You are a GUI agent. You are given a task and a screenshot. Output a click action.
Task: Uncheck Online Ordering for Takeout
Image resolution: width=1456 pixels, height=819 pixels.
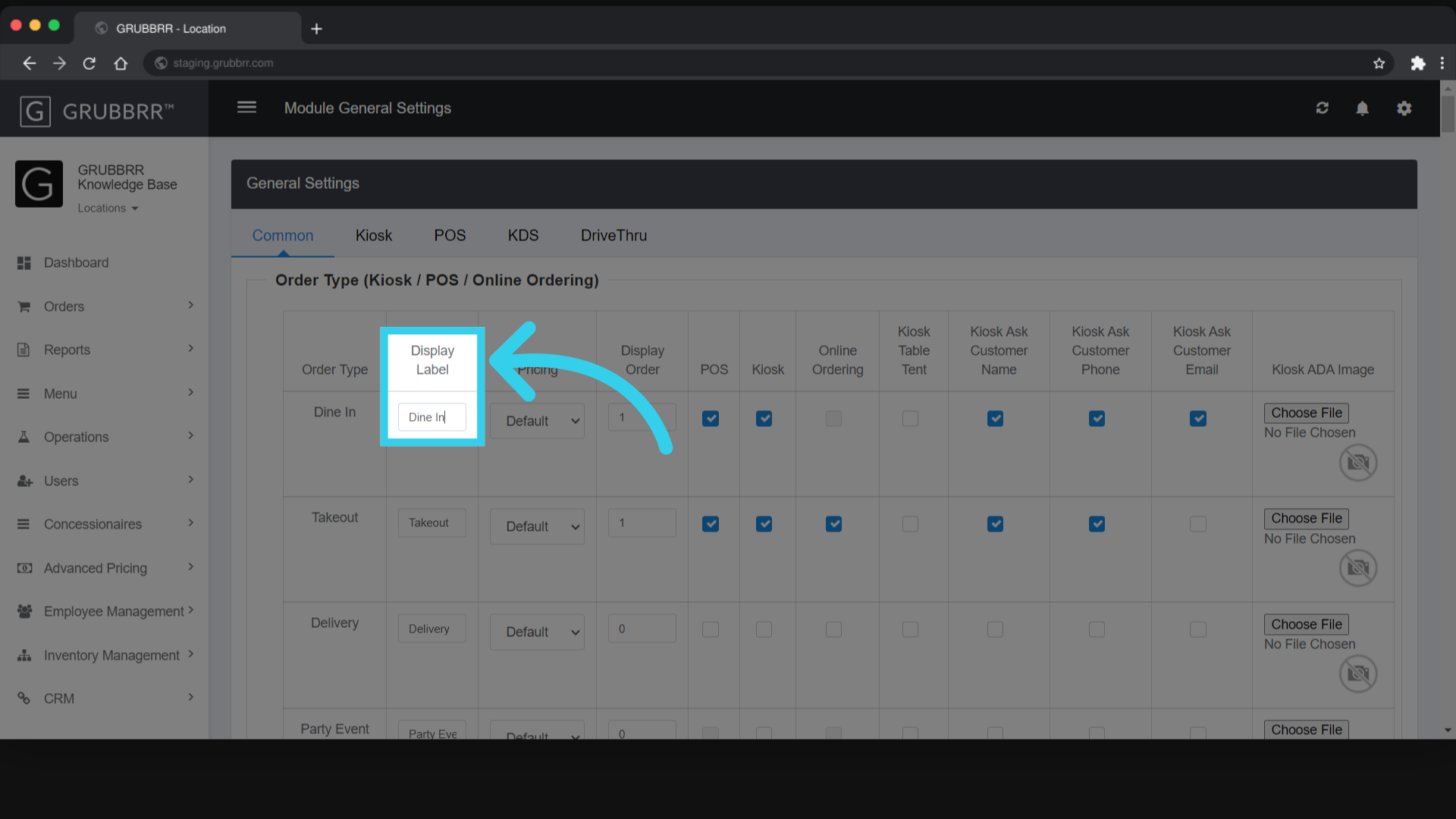(x=833, y=524)
